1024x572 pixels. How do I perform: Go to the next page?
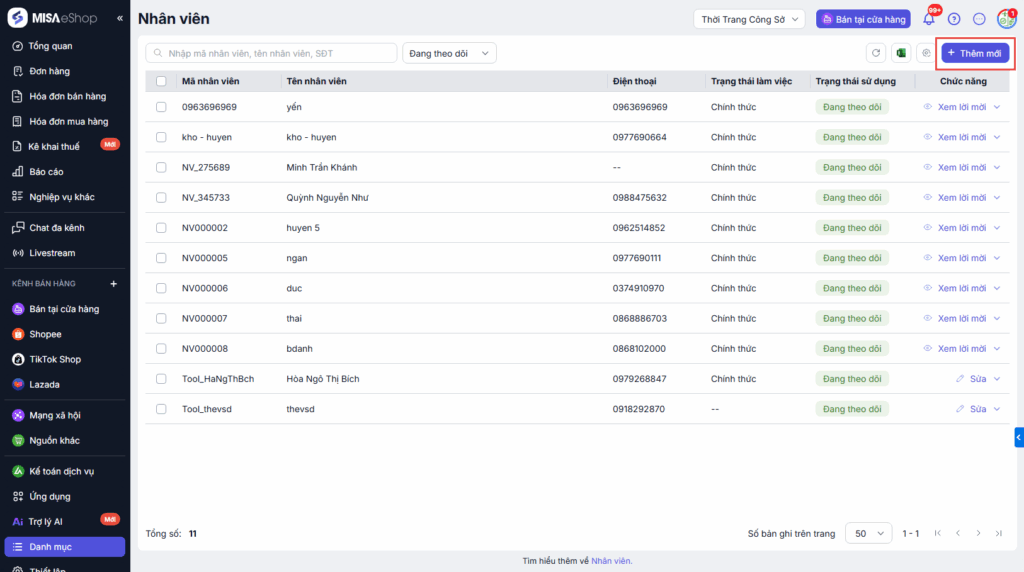(x=978, y=533)
